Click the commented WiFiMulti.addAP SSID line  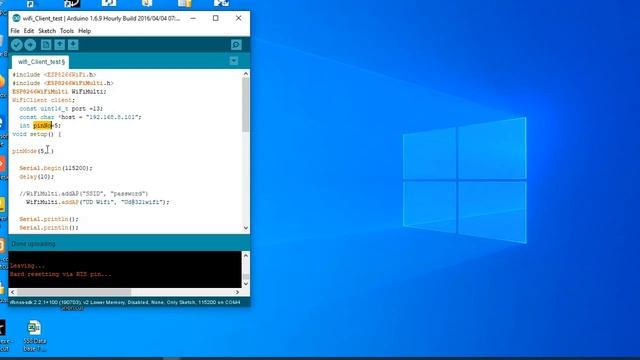[x=84, y=193]
